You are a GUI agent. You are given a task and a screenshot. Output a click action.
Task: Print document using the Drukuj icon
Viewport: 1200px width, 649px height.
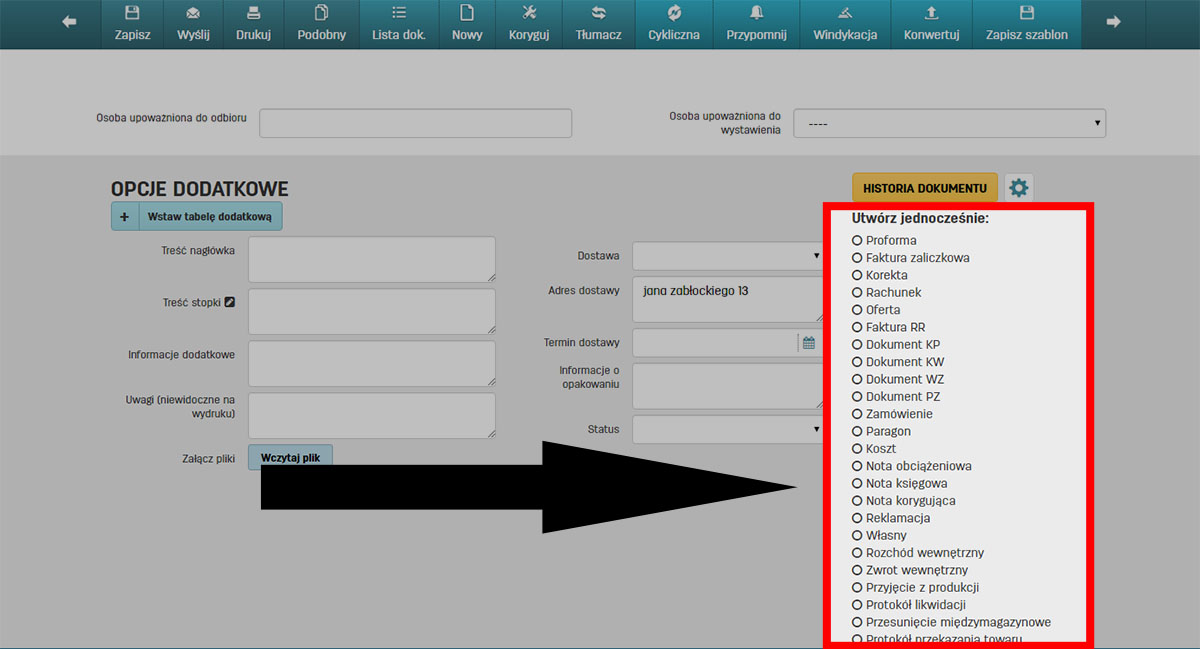(x=253, y=14)
